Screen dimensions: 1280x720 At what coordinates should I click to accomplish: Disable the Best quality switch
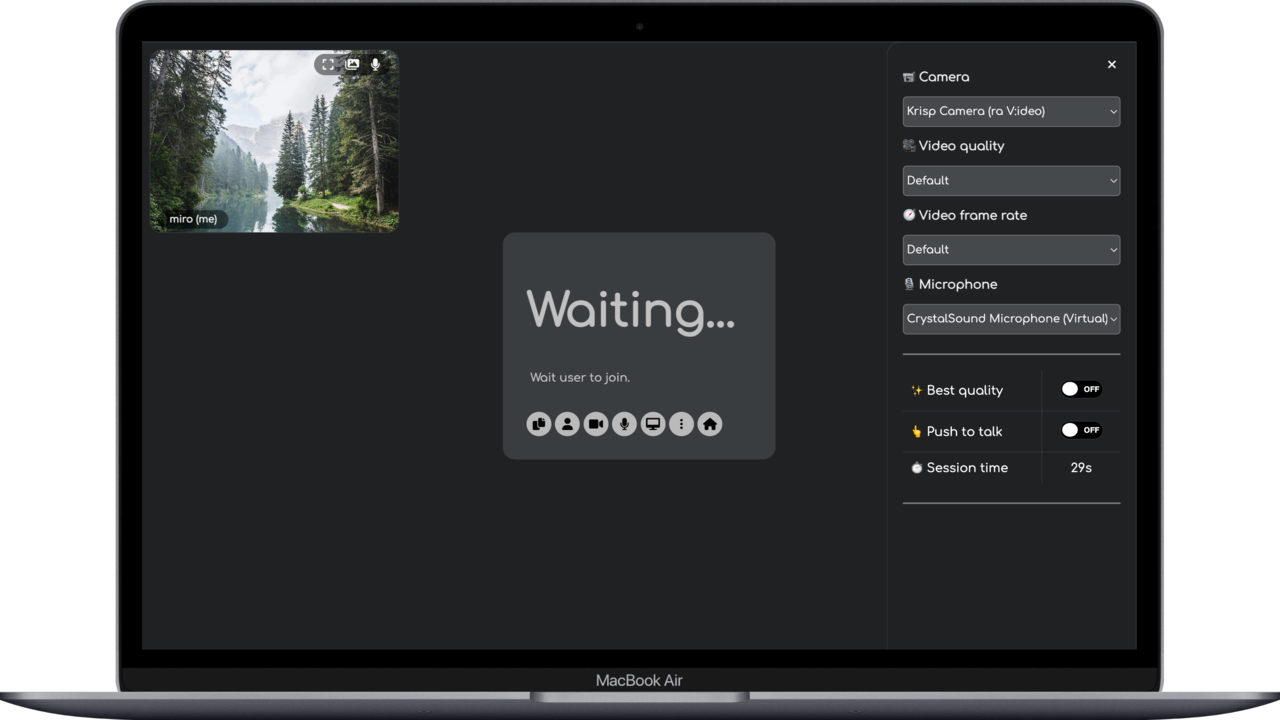1080,389
